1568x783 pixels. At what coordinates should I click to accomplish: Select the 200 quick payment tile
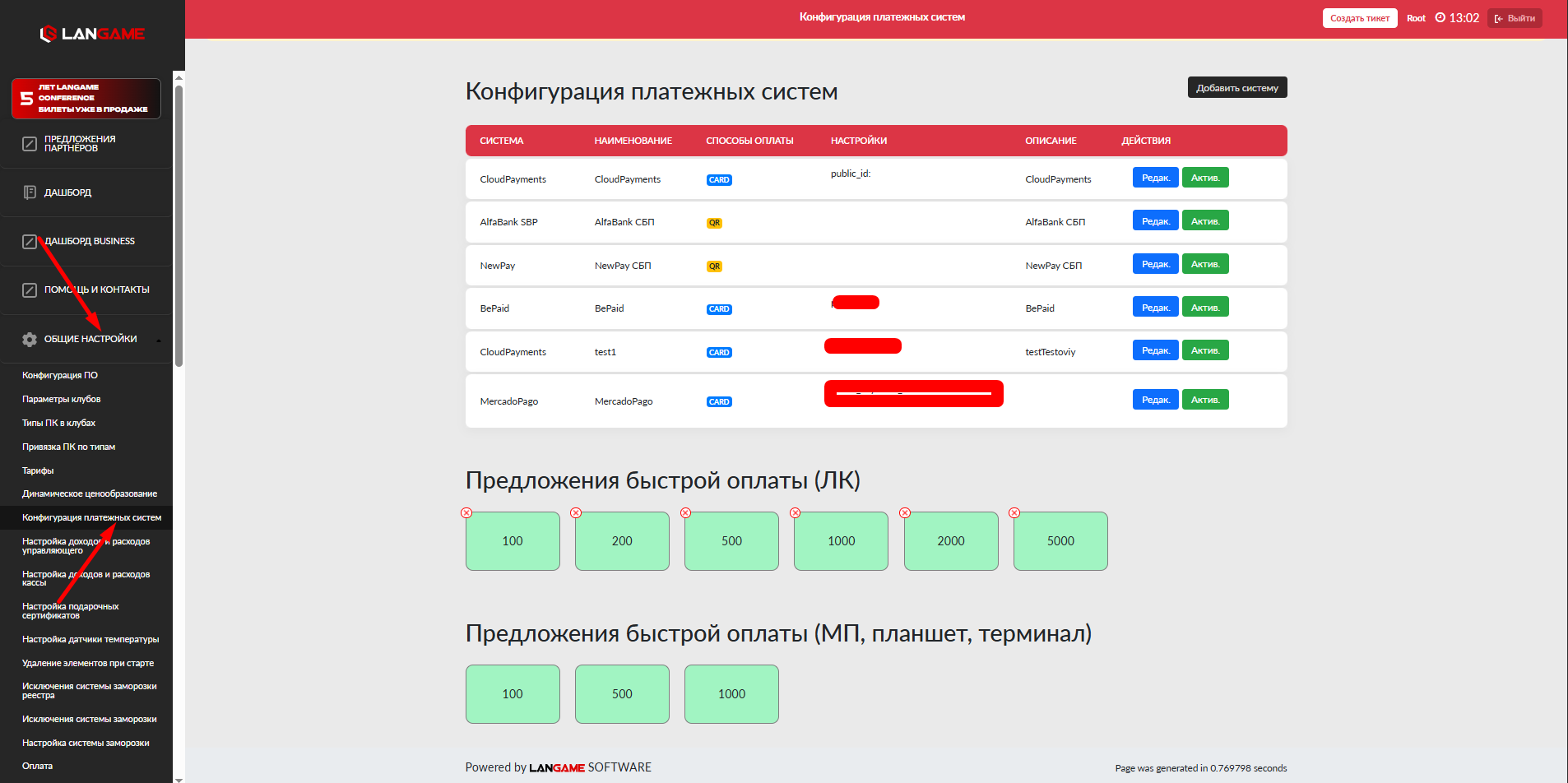pos(622,541)
